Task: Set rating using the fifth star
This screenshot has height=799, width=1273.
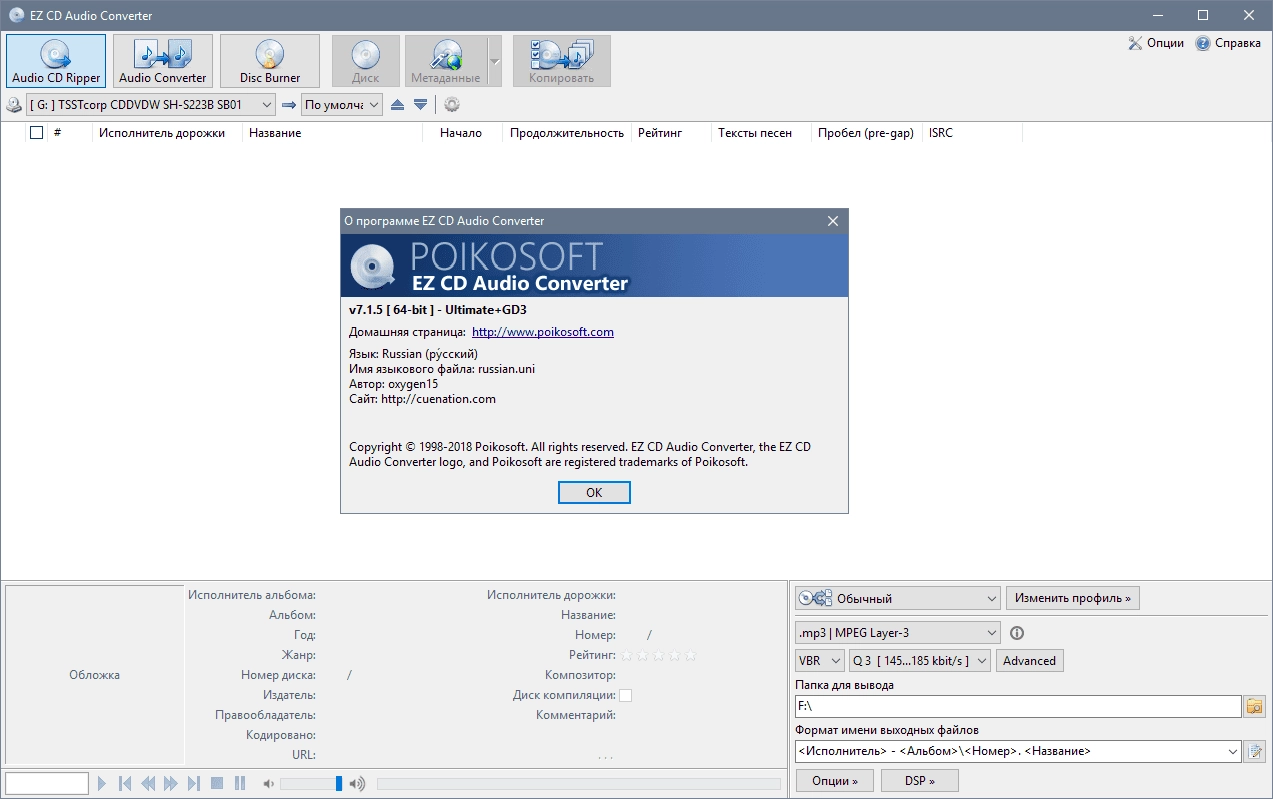Action: 690,655
